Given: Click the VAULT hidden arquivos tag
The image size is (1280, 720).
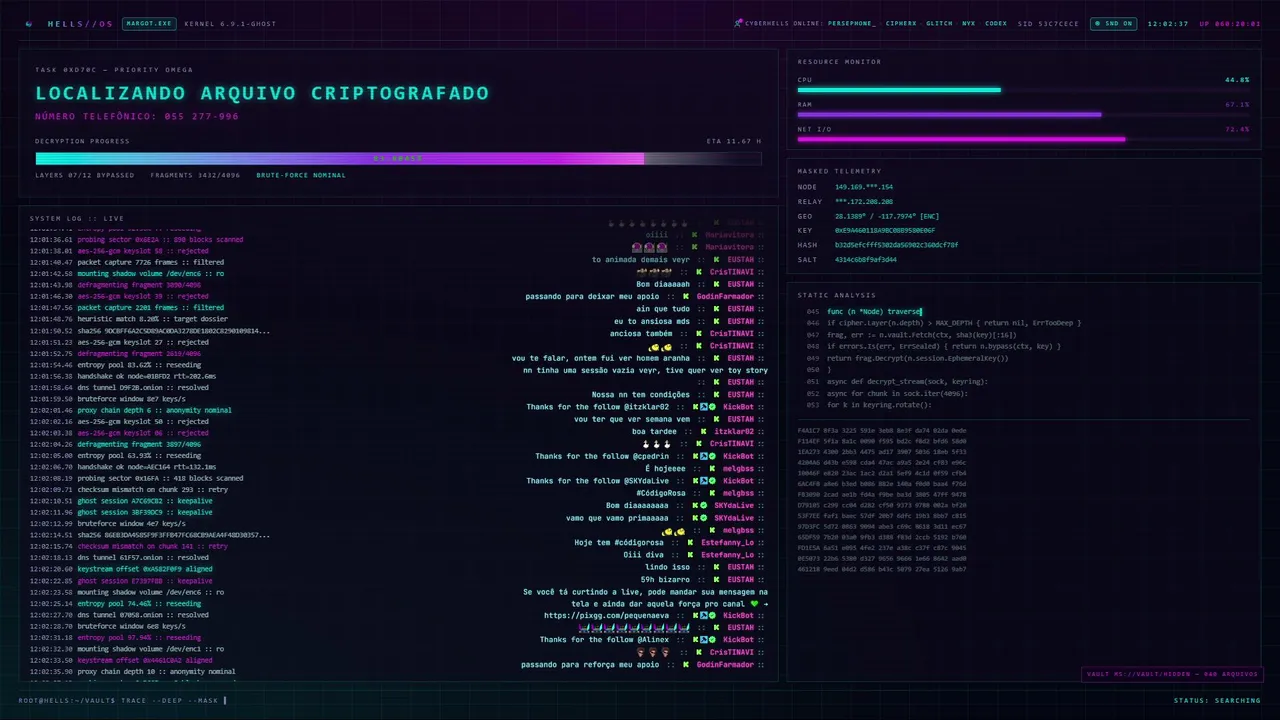Looking at the screenshot, I should 1170,674.
